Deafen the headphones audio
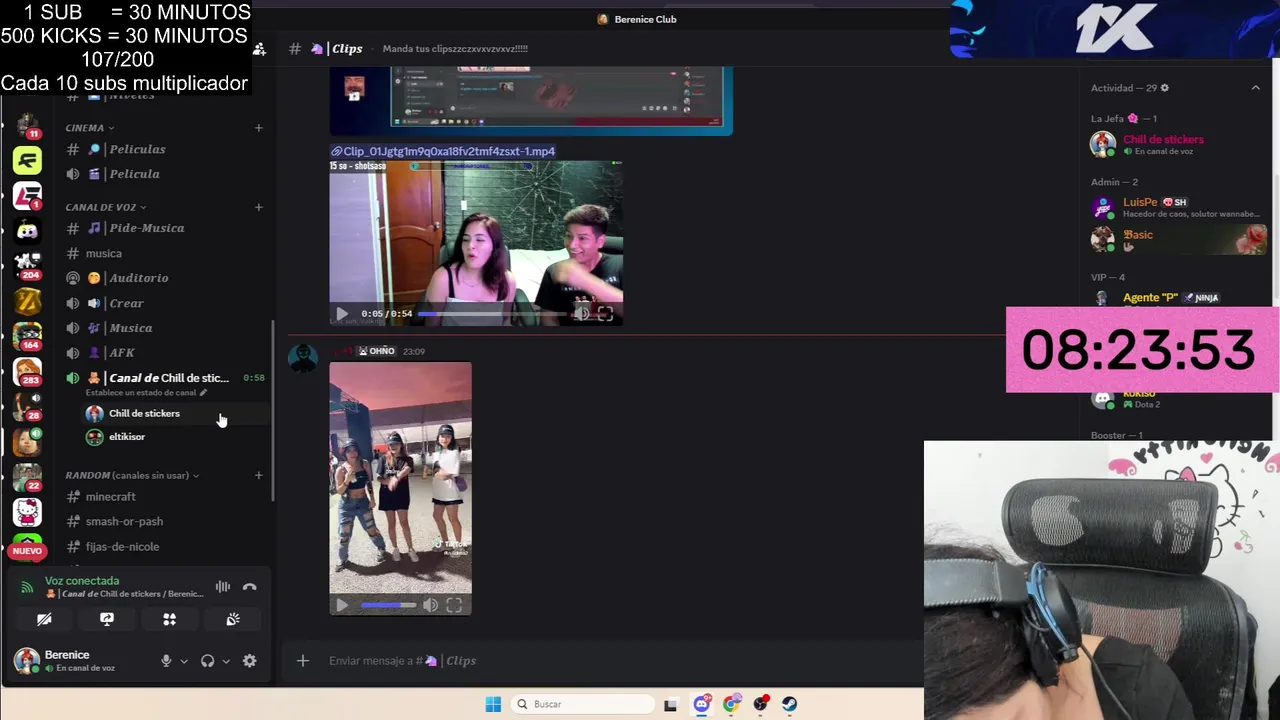This screenshot has height=720, width=1280. [207, 661]
